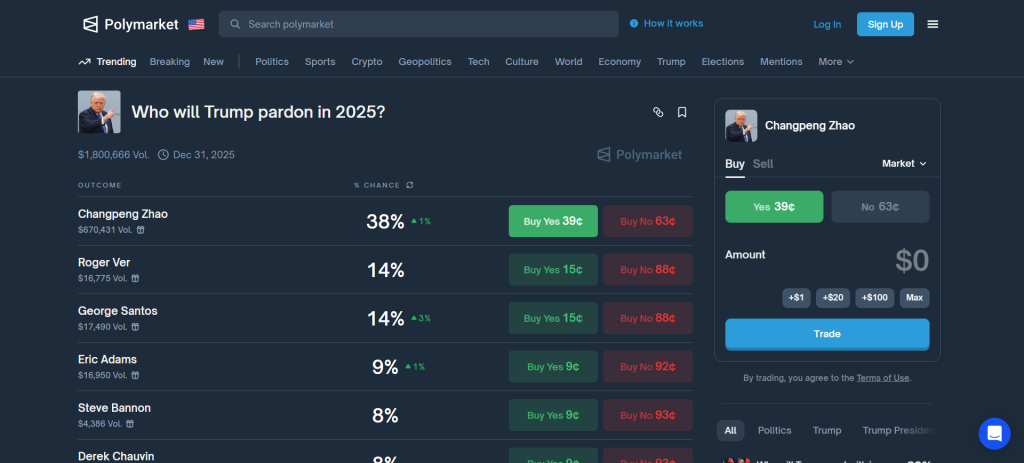Image resolution: width=1024 pixels, height=463 pixels.
Task: Buy Yes 9¢ for Steve Bannon
Action: (x=553, y=415)
